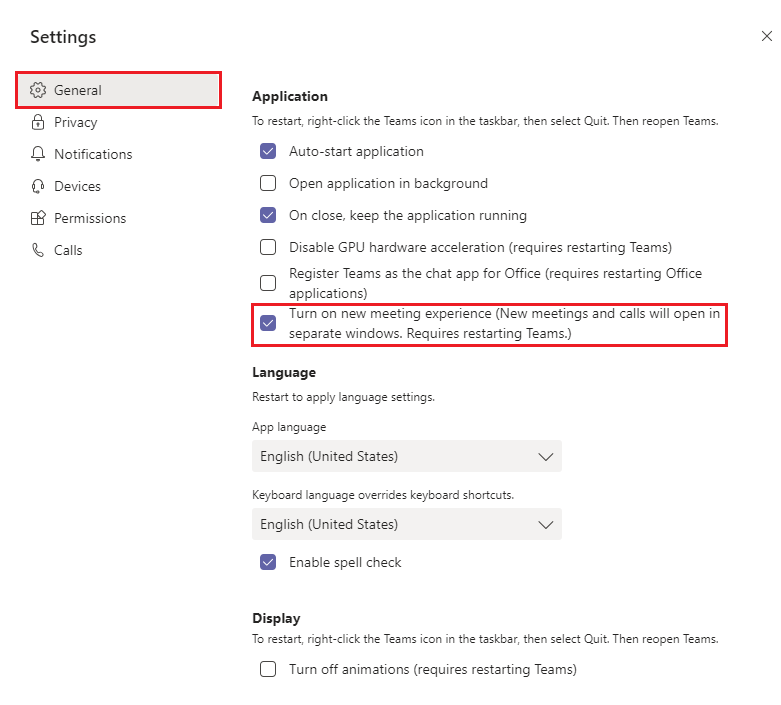Click the 'Open application in background' label

tap(388, 183)
